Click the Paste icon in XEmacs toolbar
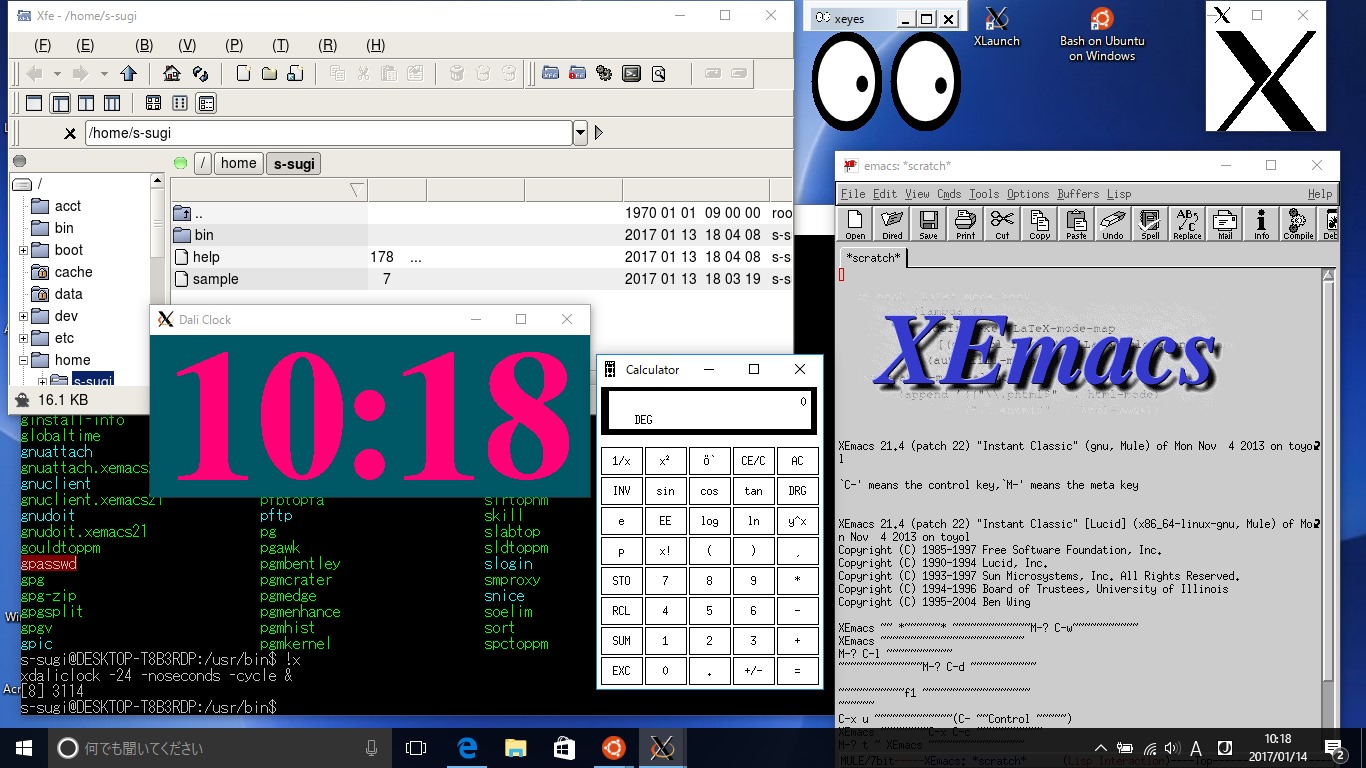Image resolution: width=1366 pixels, height=768 pixels. pyautogui.click(x=1076, y=224)
